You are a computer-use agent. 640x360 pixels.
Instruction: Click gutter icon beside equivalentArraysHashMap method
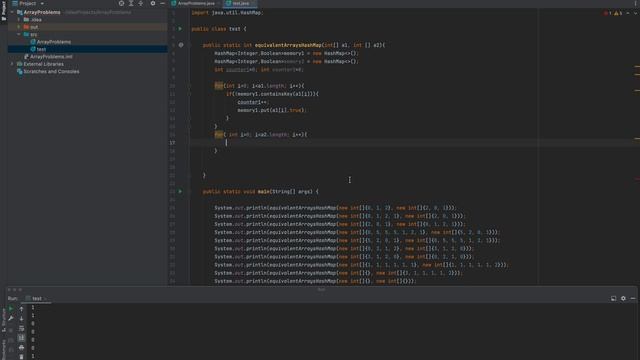pos(181,45)
